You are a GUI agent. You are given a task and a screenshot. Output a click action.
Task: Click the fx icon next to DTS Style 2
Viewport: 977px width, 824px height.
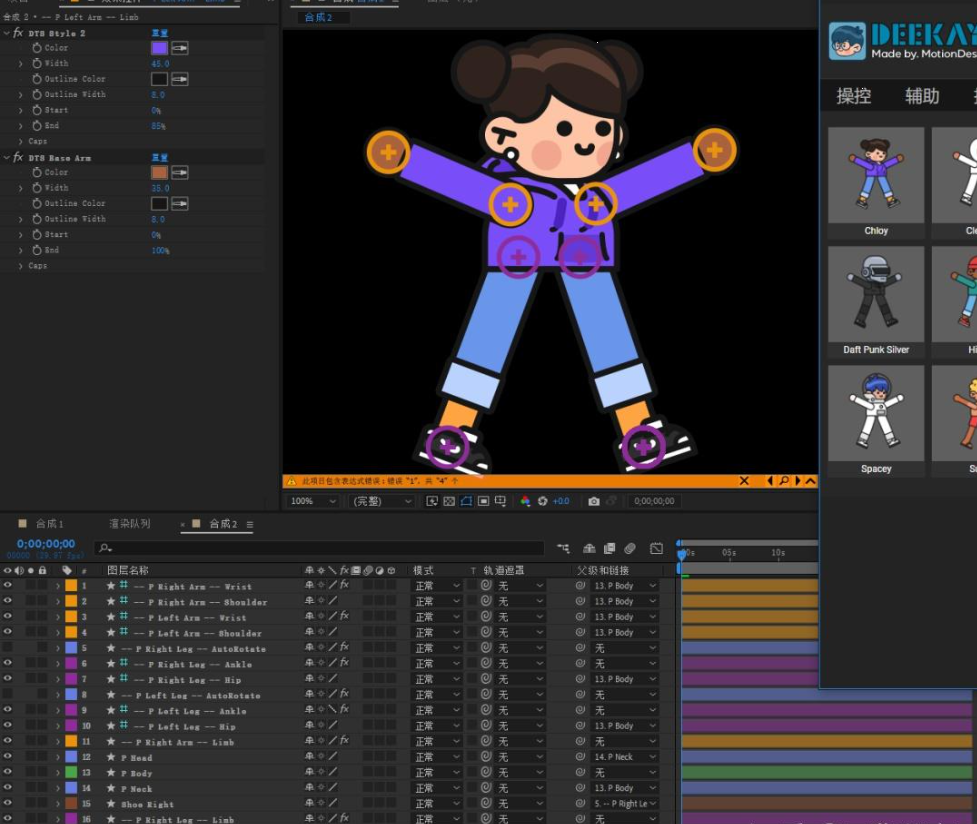[x=18, y=32]
